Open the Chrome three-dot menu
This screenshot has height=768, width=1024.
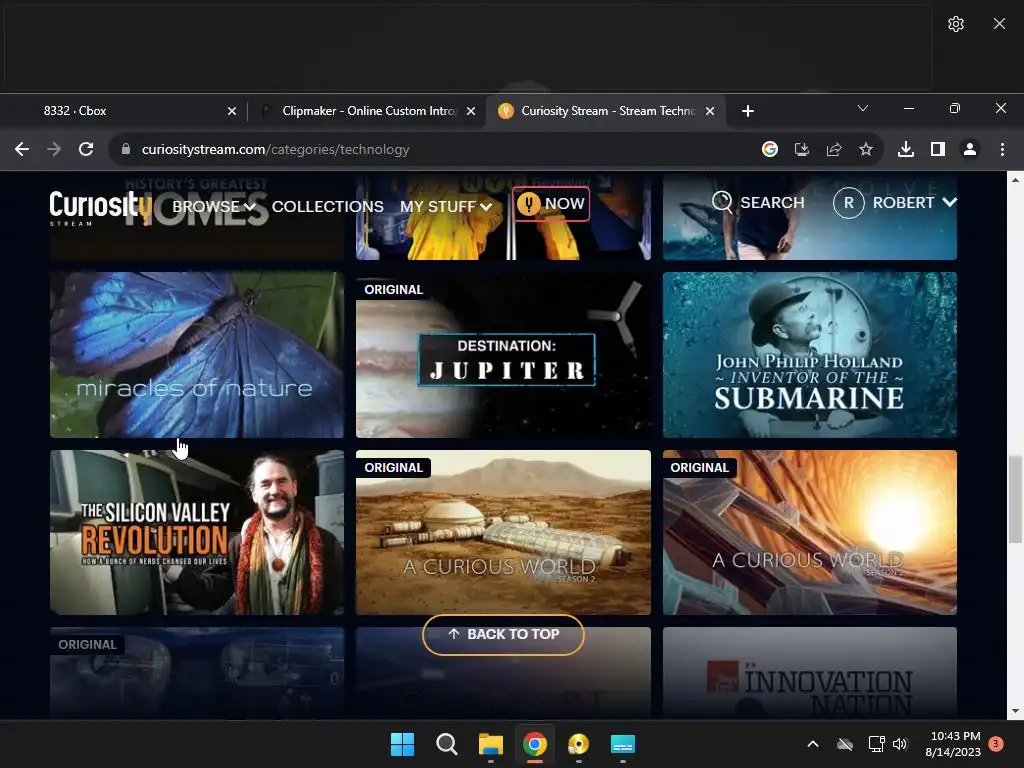[1002, 150]
